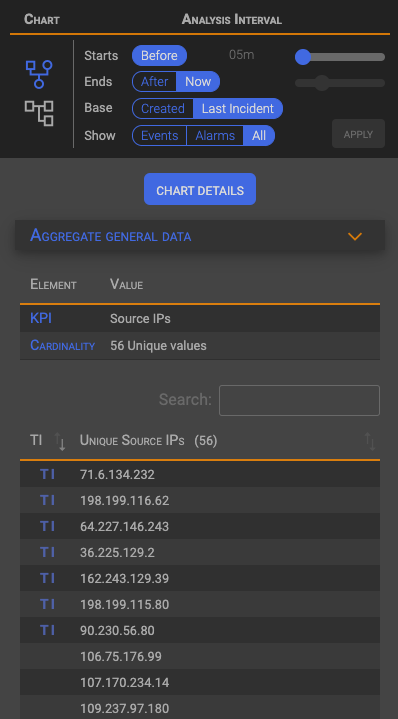Set Ends to After
398x719 pixels.
click(x=154, y=82)
